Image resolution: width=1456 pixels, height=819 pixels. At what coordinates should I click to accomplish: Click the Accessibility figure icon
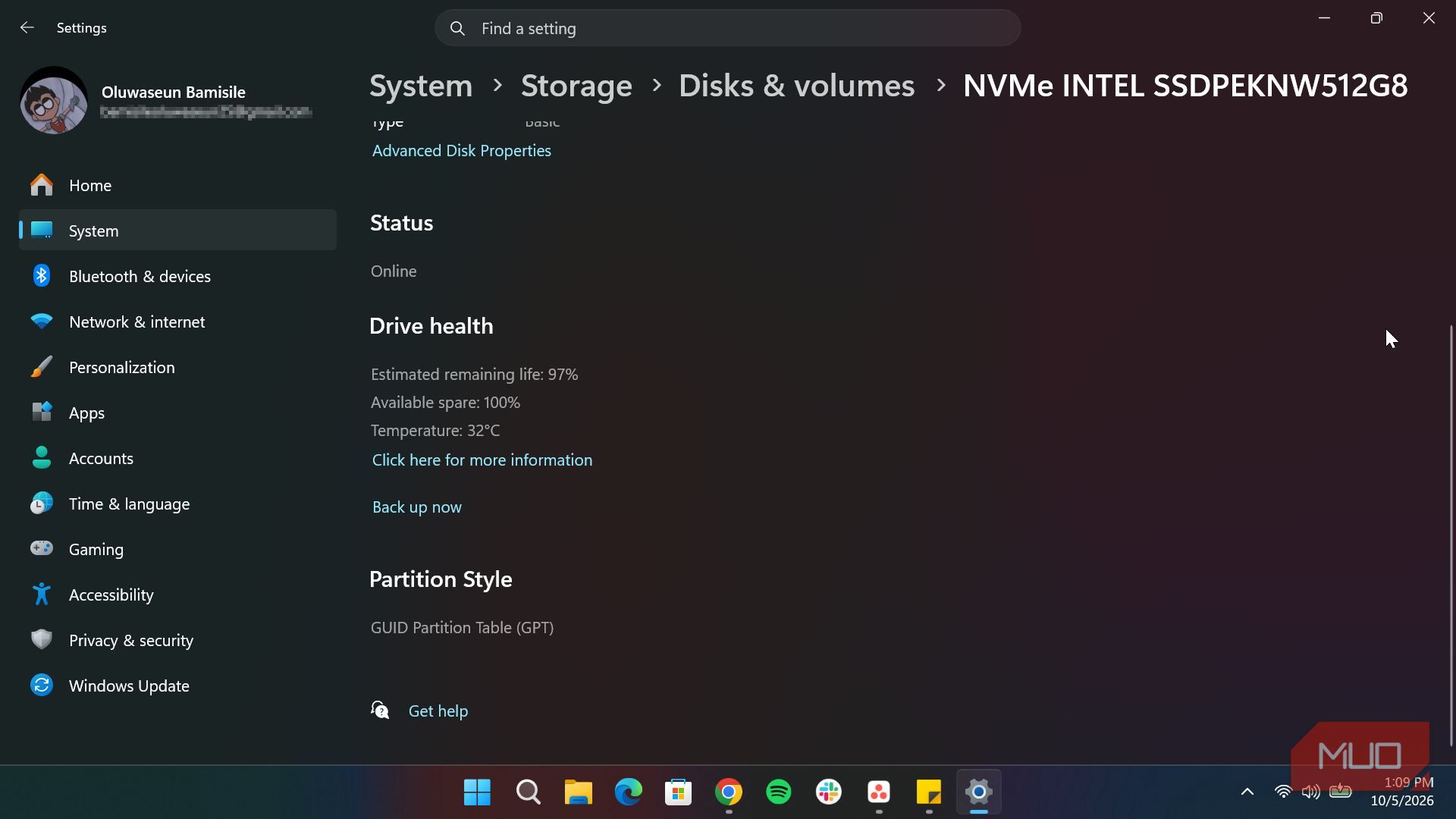pyautogui.click(x=42, y=595)
